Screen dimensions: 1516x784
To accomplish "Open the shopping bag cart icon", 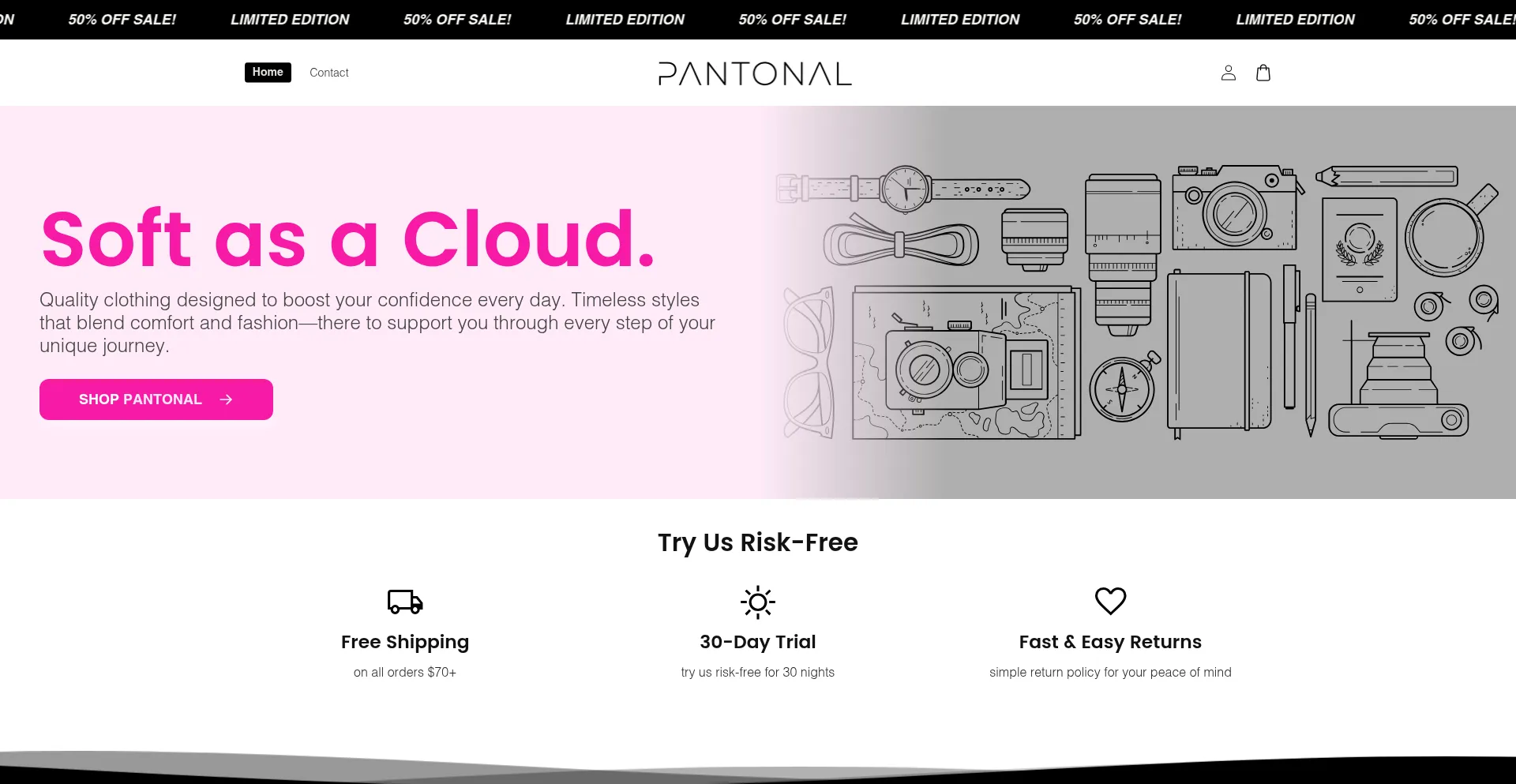I will pos(1263,73).
